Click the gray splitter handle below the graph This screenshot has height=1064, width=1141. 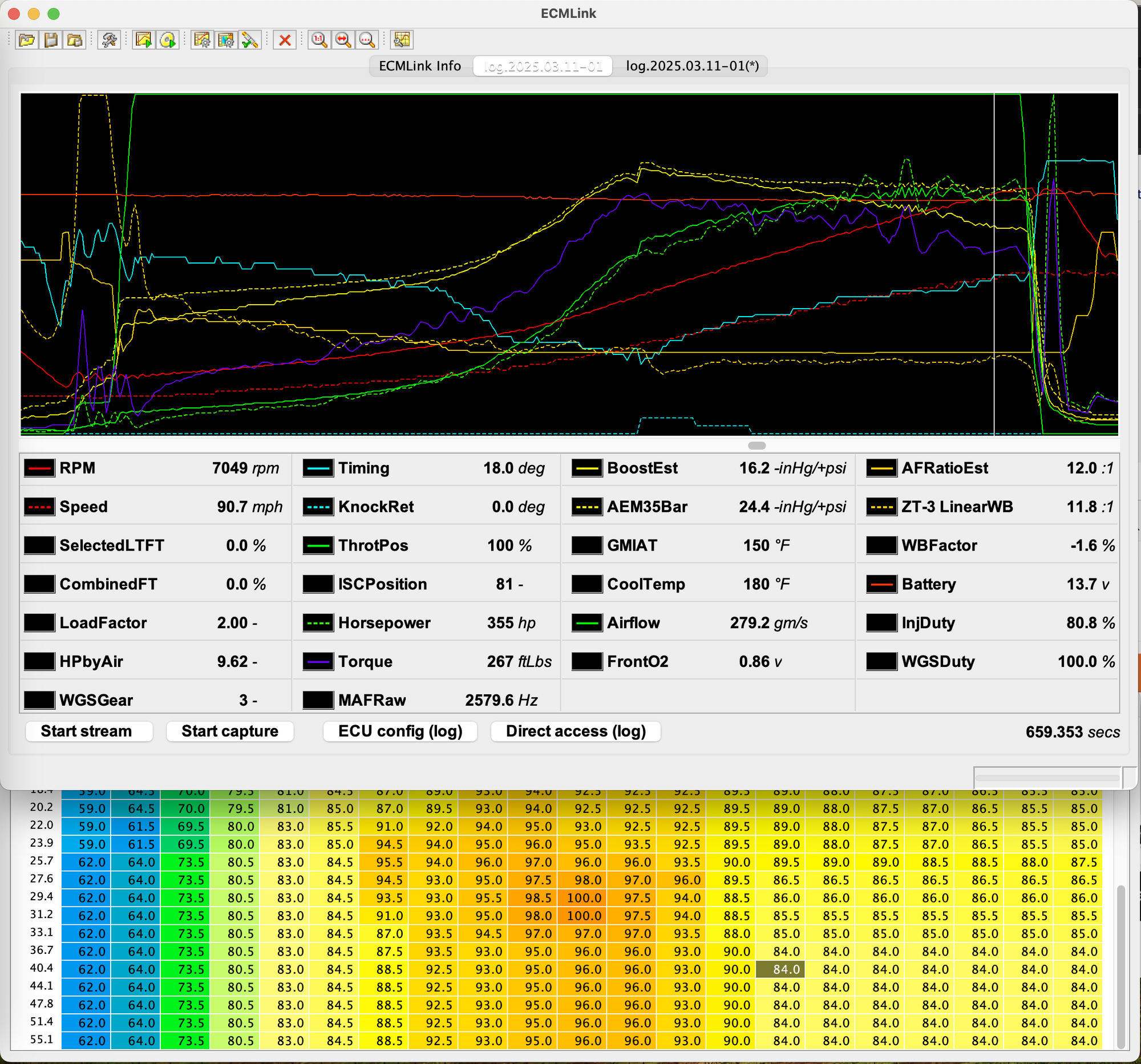click(x=757, y=446)
